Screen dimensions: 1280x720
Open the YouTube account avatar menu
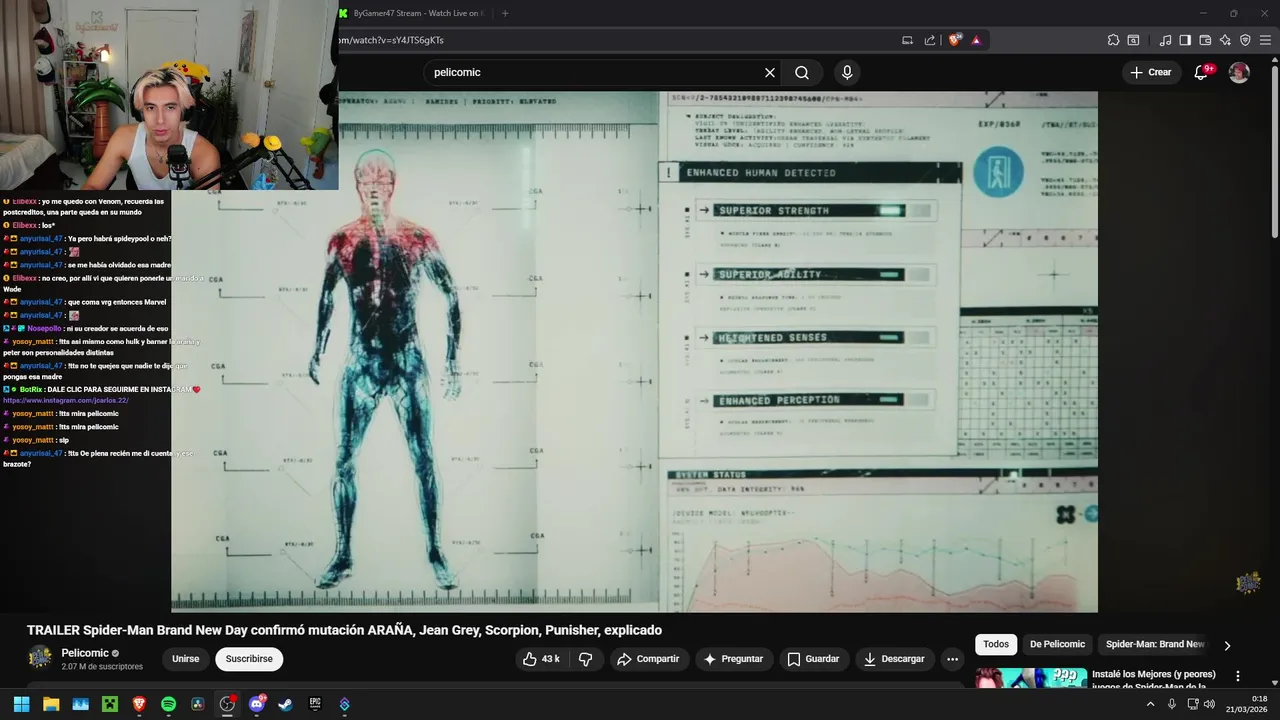click(x=1239, y=72)
